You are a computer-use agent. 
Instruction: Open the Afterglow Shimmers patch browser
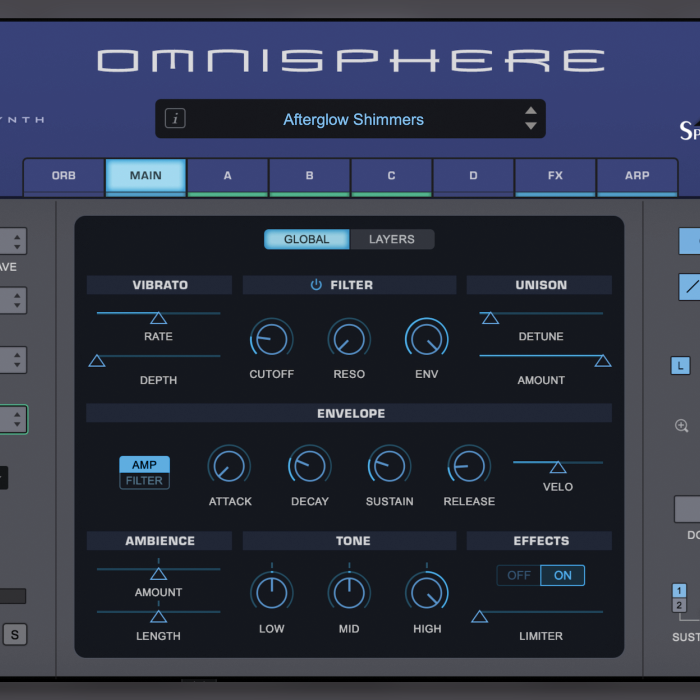point(353,119)
